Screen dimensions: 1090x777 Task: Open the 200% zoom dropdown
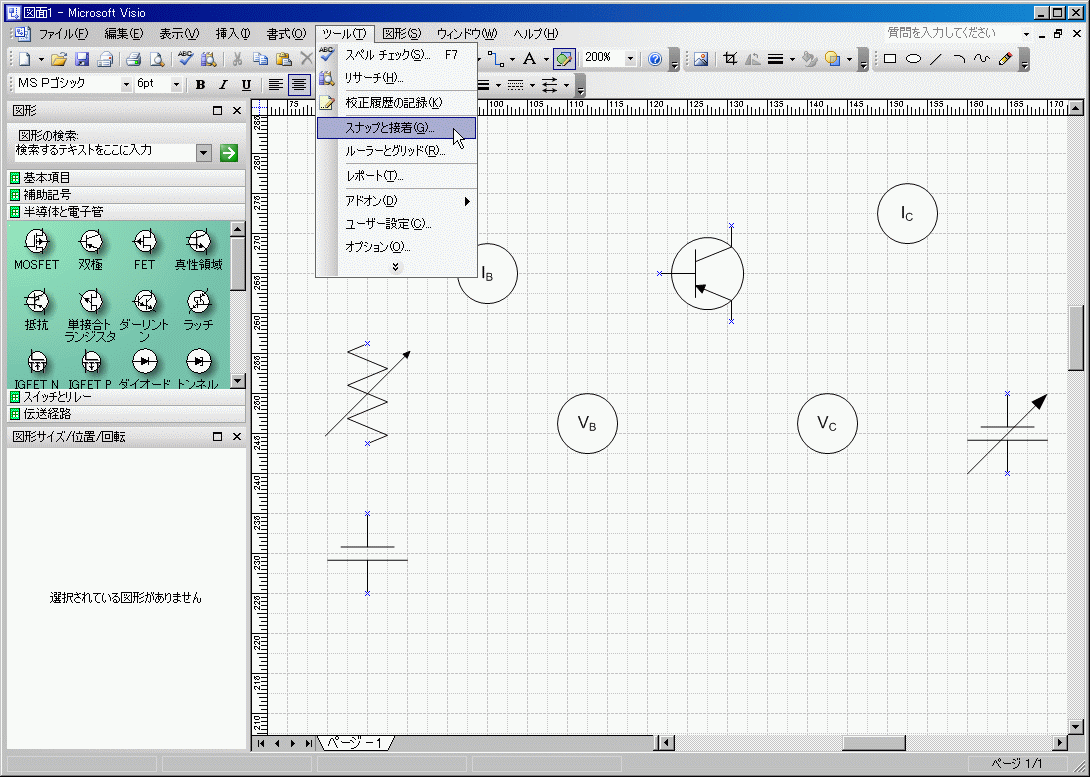pos(630,59)
